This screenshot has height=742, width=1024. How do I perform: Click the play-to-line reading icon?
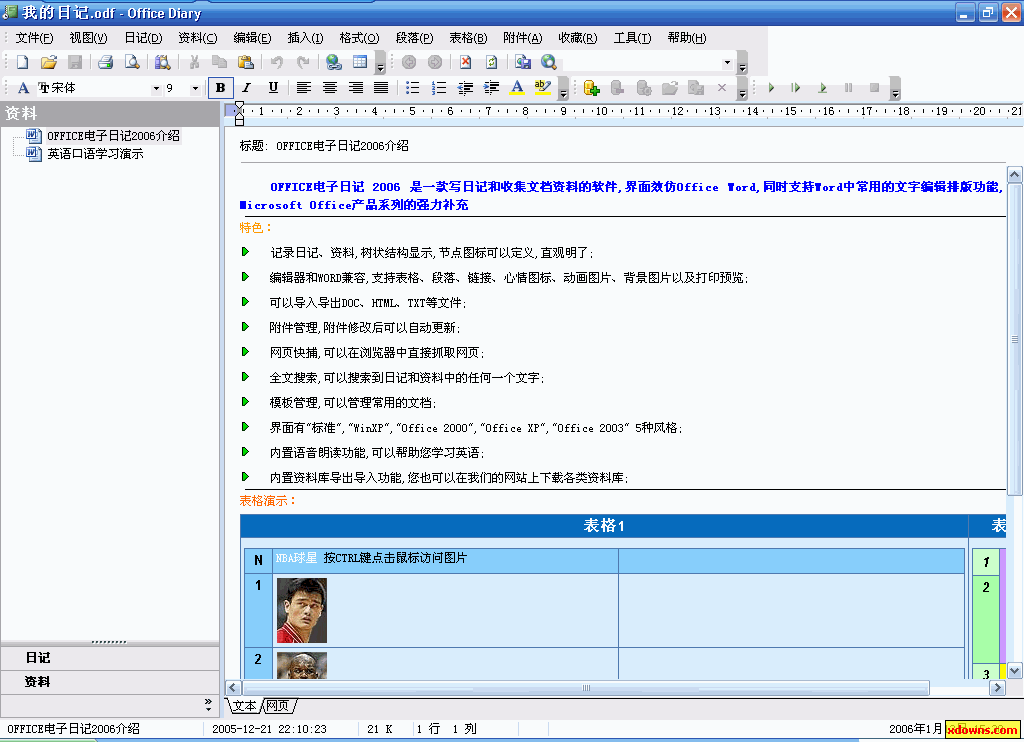tap(822, 88)
